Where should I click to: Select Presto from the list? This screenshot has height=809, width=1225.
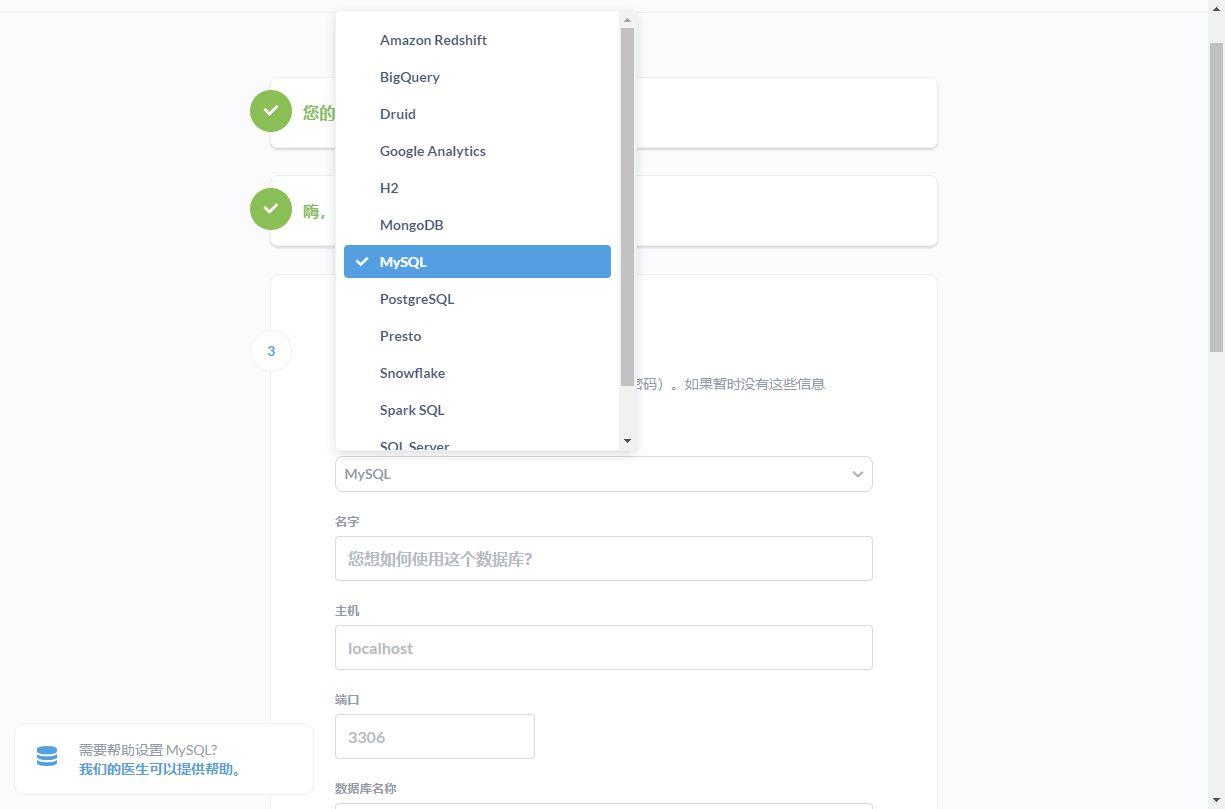point(477,336)
